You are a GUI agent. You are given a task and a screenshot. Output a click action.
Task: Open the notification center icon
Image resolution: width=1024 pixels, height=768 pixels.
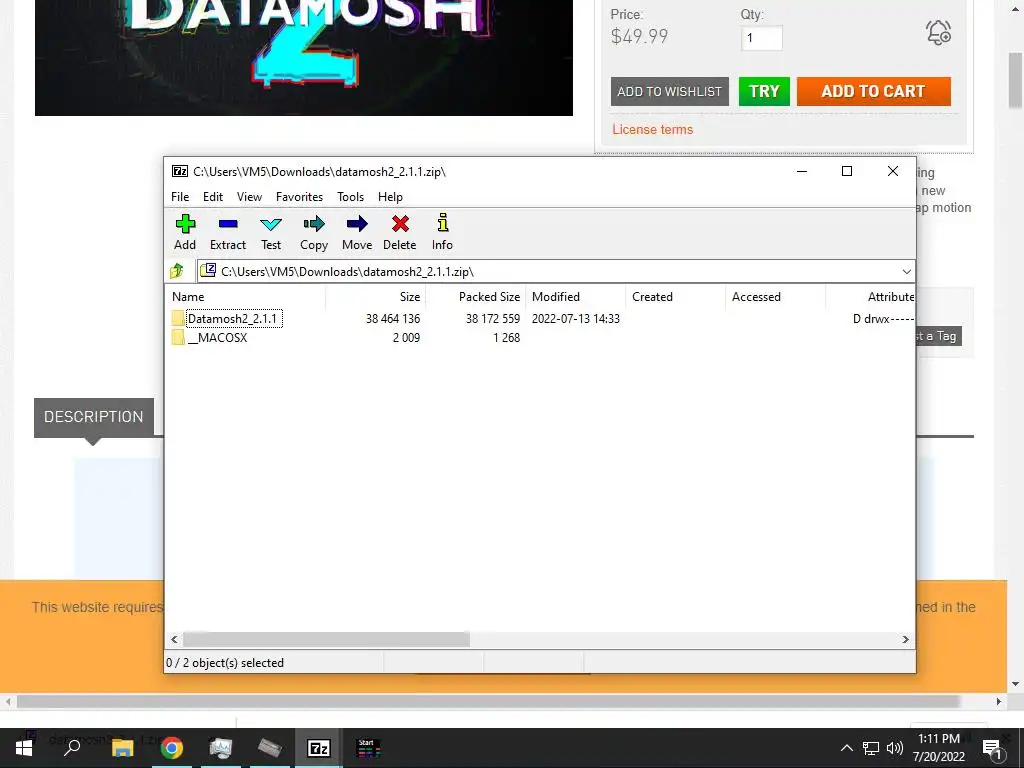[x=993, y=749]
